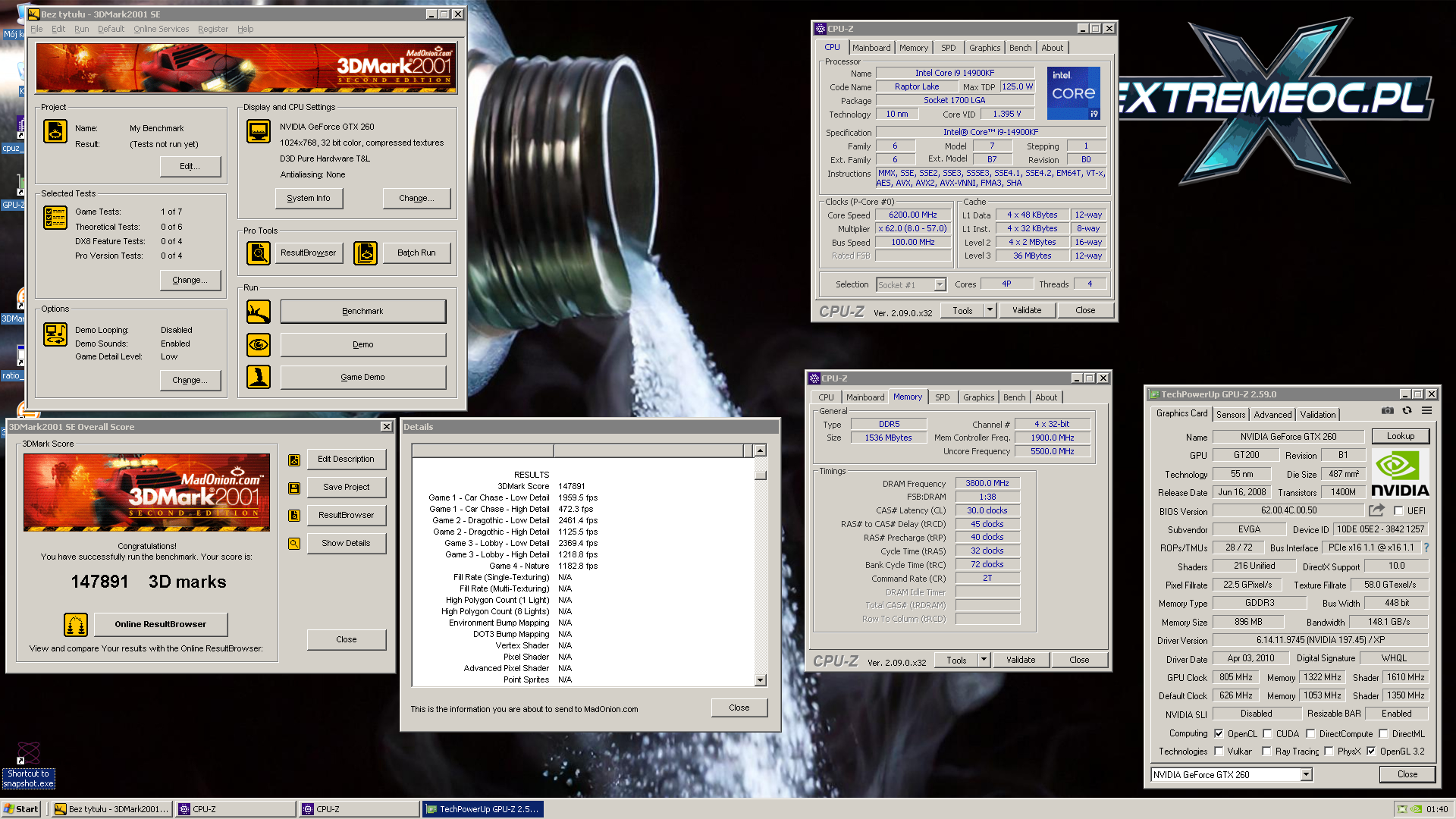Image resolution: width=1456 pixels, height=819 pixels.
Task: Toggle the Ray Tracing checkbox
Action: coord(1266,752)
